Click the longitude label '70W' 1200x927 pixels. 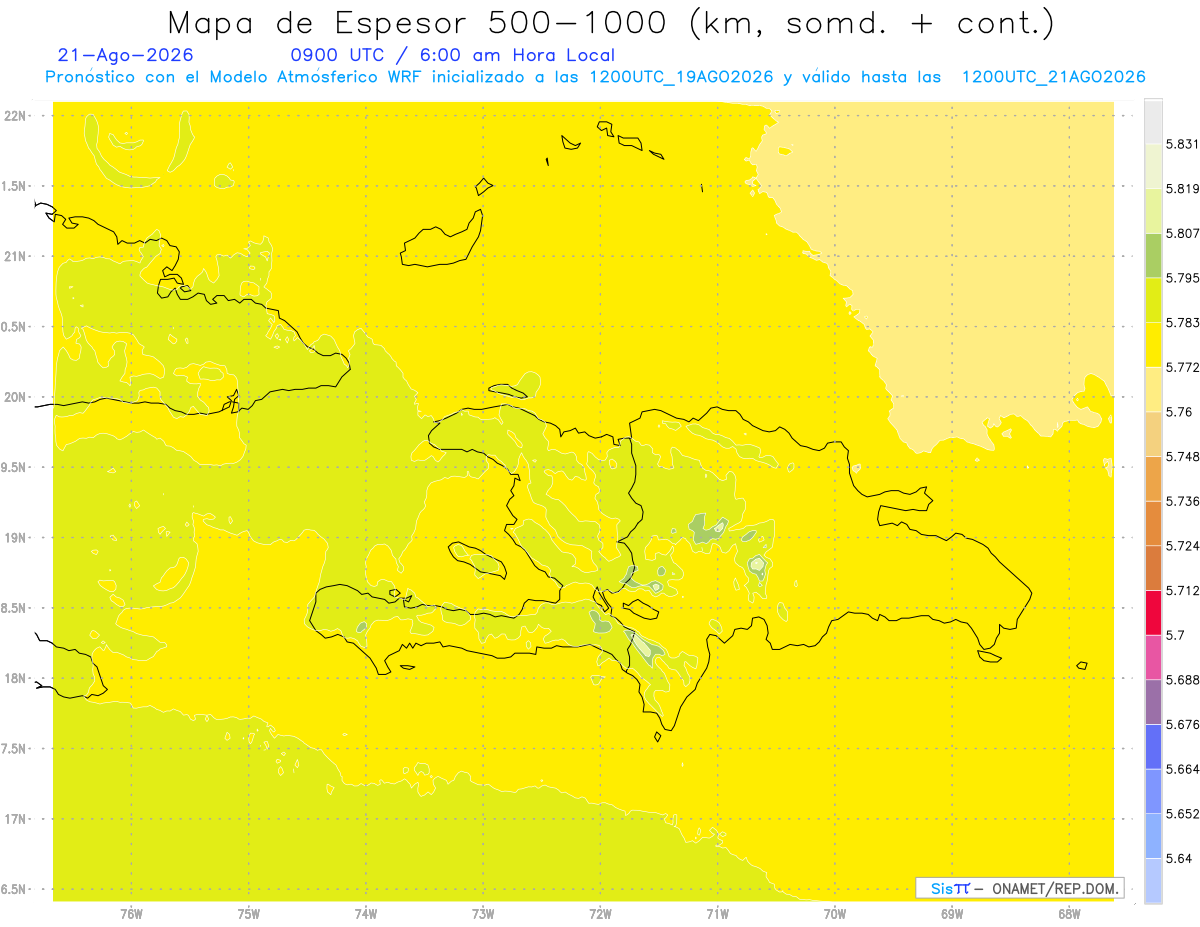pos(835,914)
